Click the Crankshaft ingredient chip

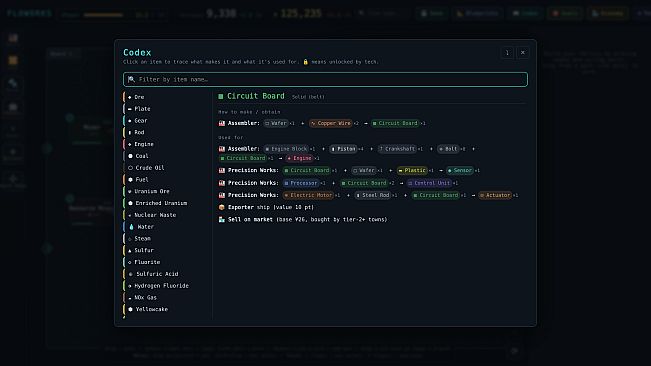tap(396, 149)
